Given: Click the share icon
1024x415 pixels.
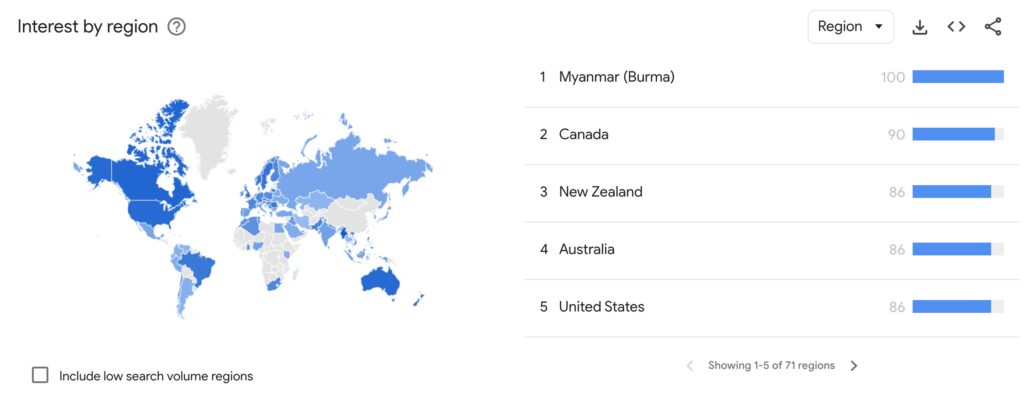Looking at the screenshot, I should (x=993, y=27).
